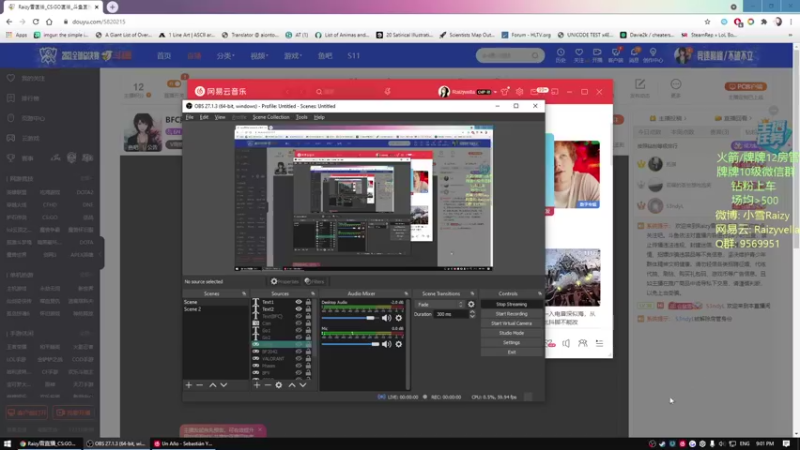Click the Chrome home icon
This screenshot has height=450, width=800.
[49, 22]
